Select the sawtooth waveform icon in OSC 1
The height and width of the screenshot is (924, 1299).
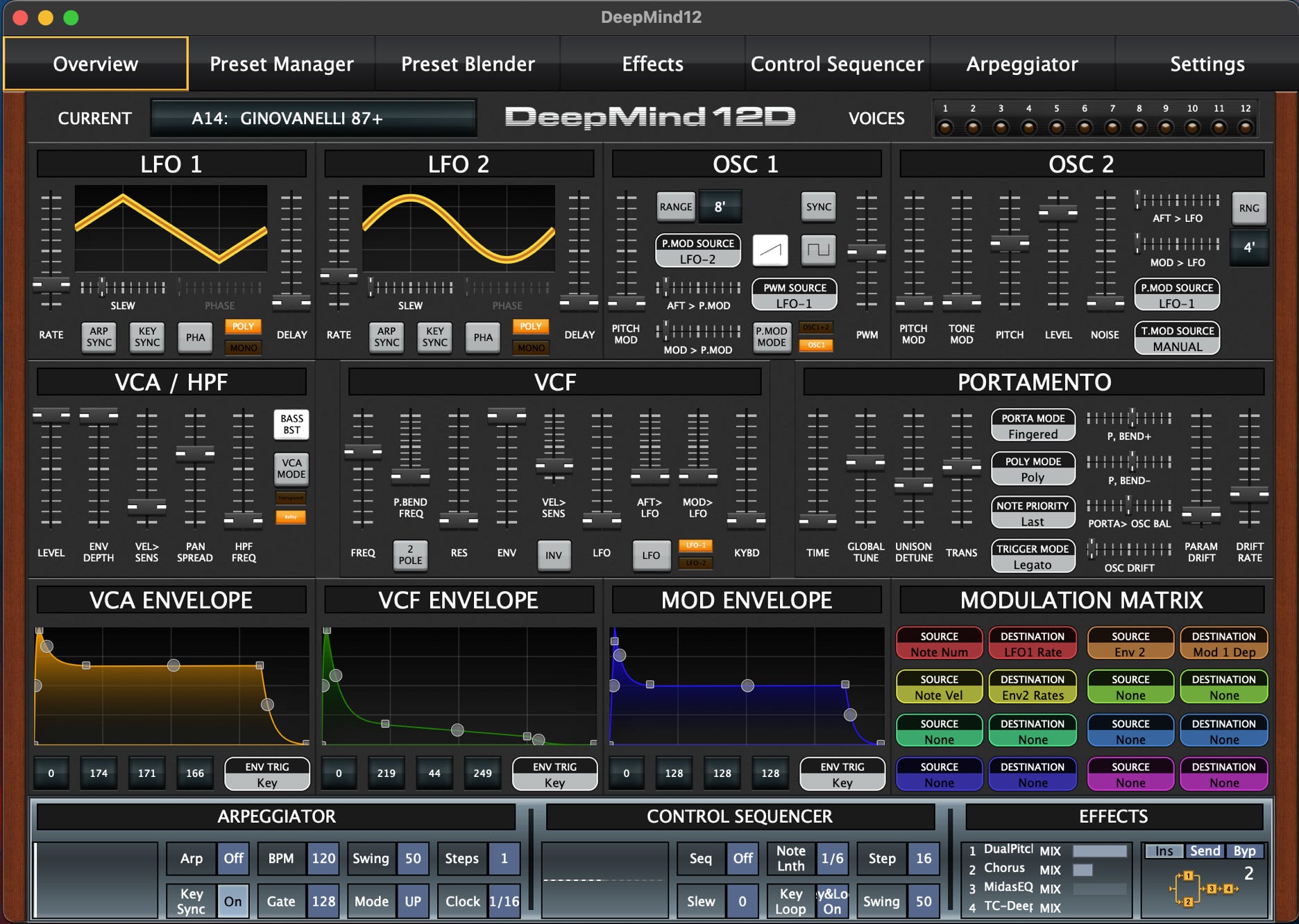point(770,250)
